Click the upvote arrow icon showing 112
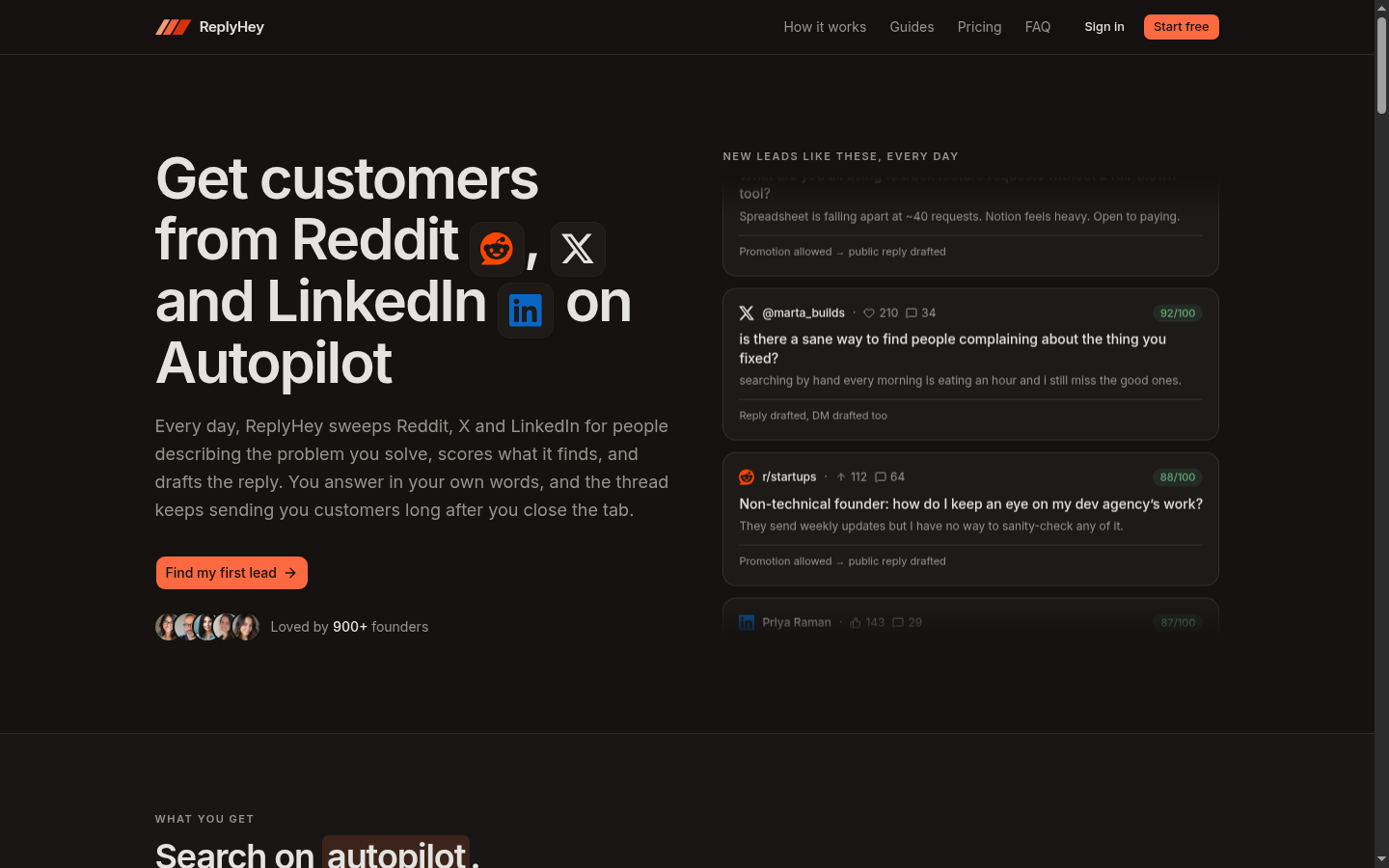Image resolution: width=1389 pixels, height=868 pixels. point(841,477)
